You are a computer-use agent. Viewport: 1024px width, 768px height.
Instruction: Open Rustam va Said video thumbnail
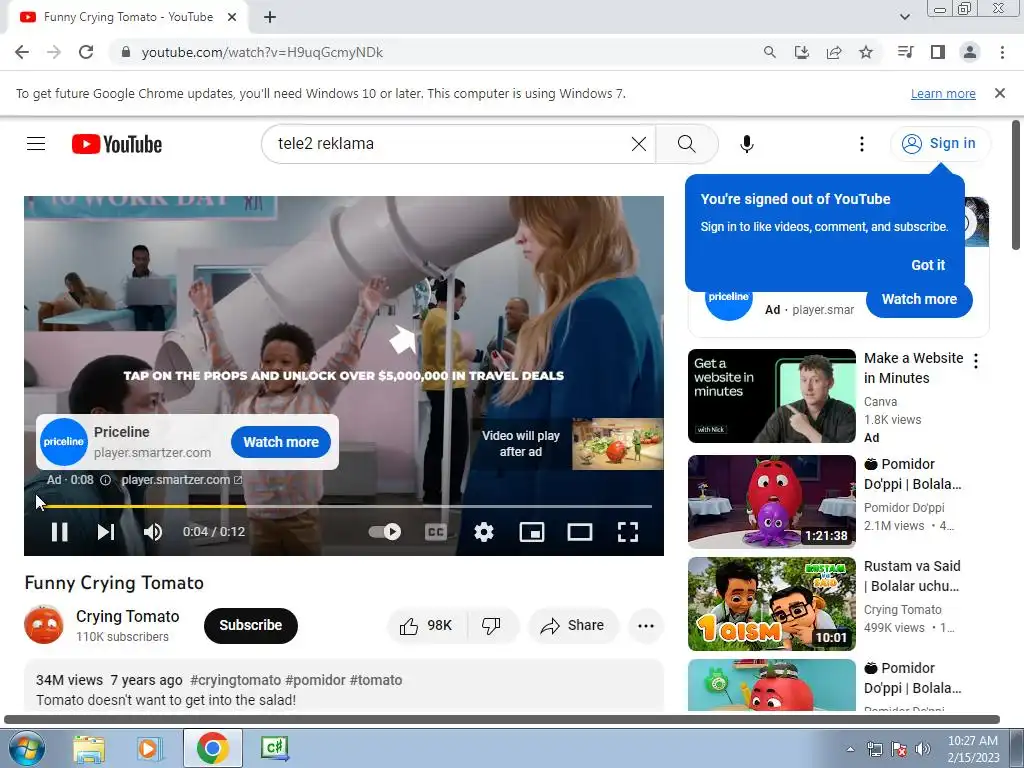pos(771,603)
